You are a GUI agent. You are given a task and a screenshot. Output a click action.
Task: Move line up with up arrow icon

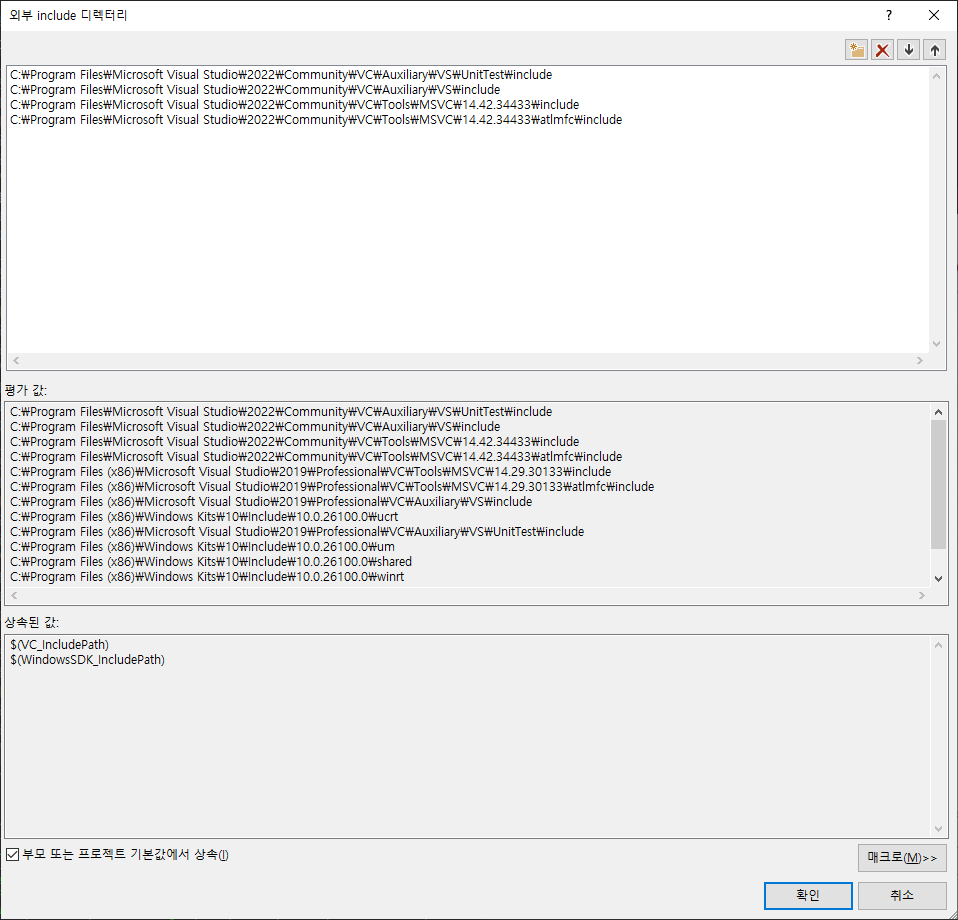[x=935, y=50]
